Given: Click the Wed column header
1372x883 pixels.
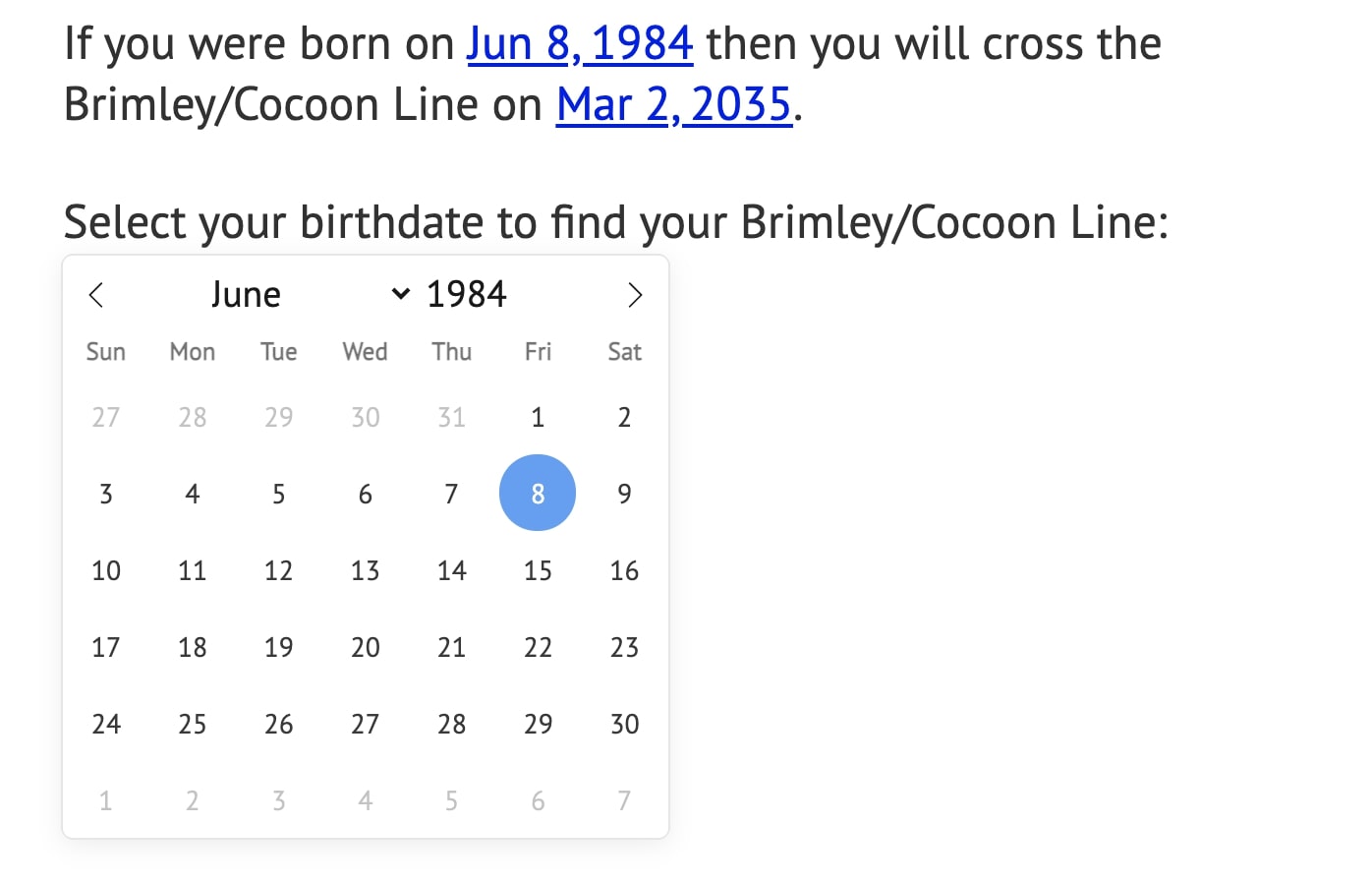Looking at the screenshot, I should click(x=365, y=351).
